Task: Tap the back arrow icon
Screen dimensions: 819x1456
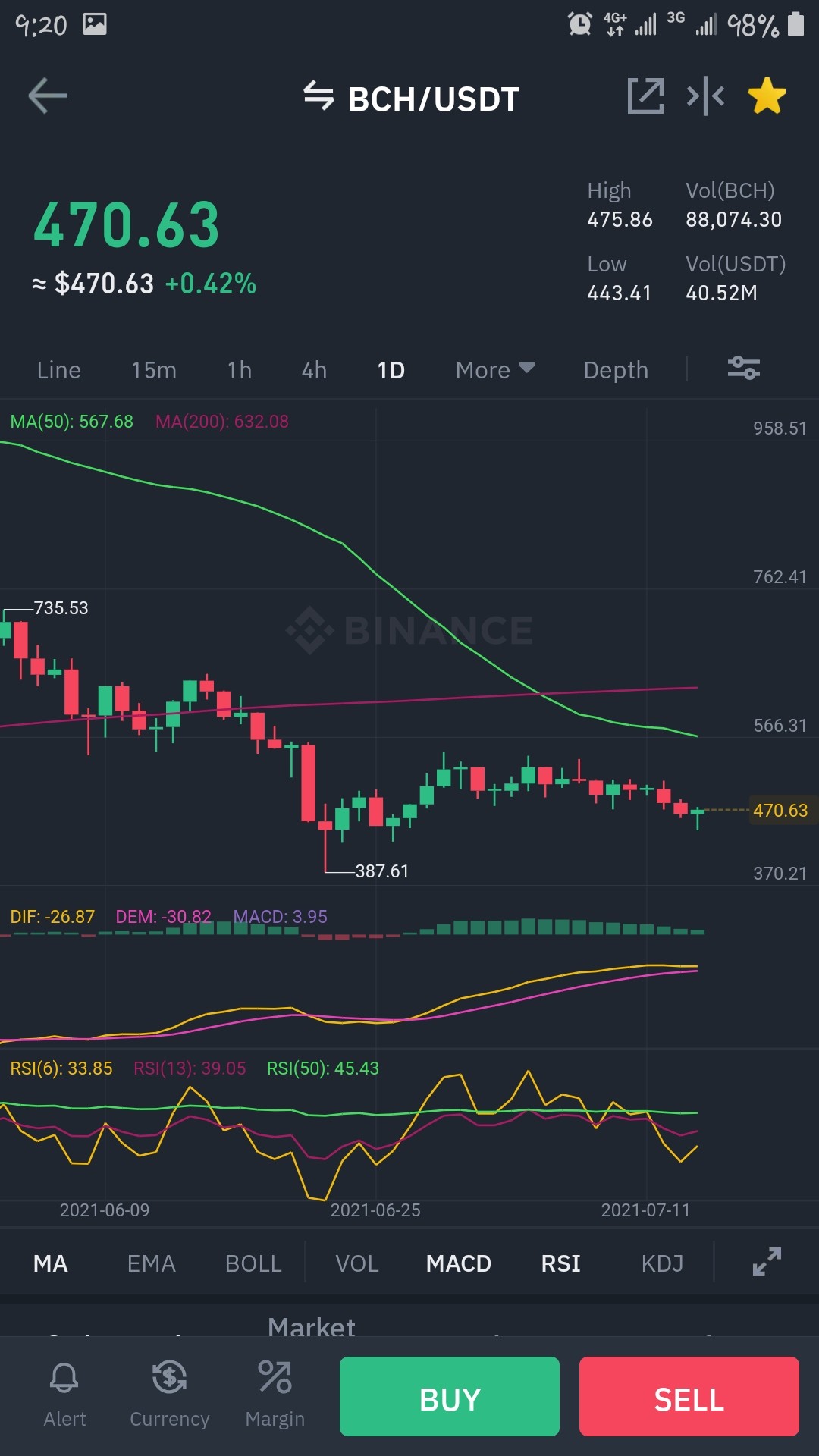Action: click(x=48, y=96)
